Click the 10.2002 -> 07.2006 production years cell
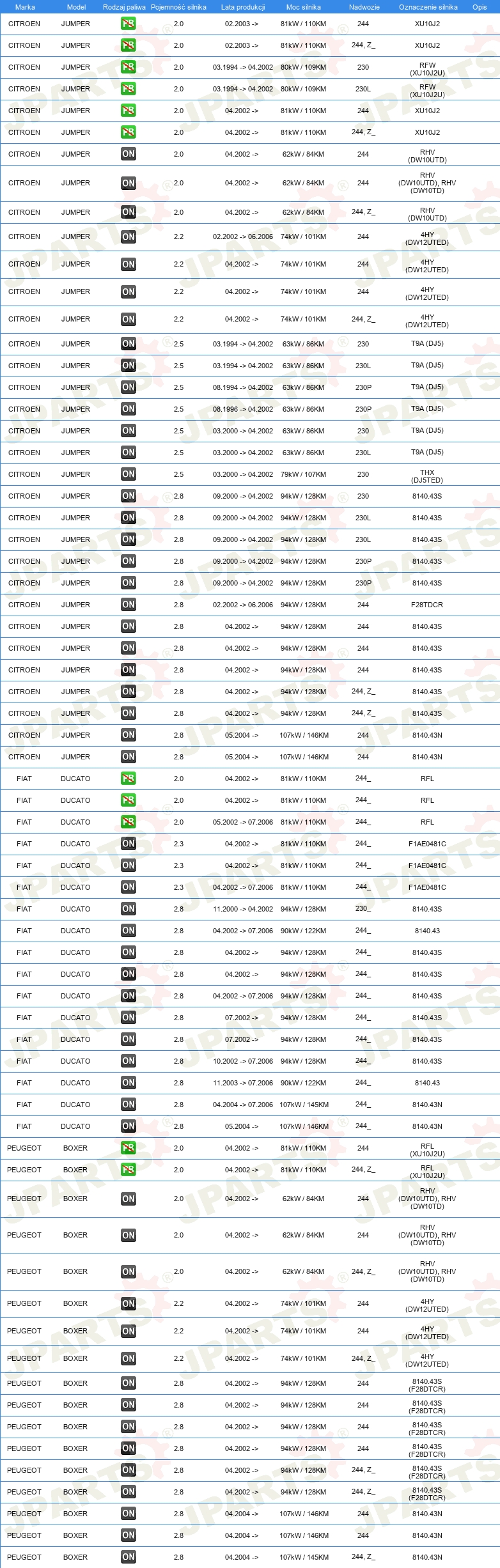 pos(243,1061)
